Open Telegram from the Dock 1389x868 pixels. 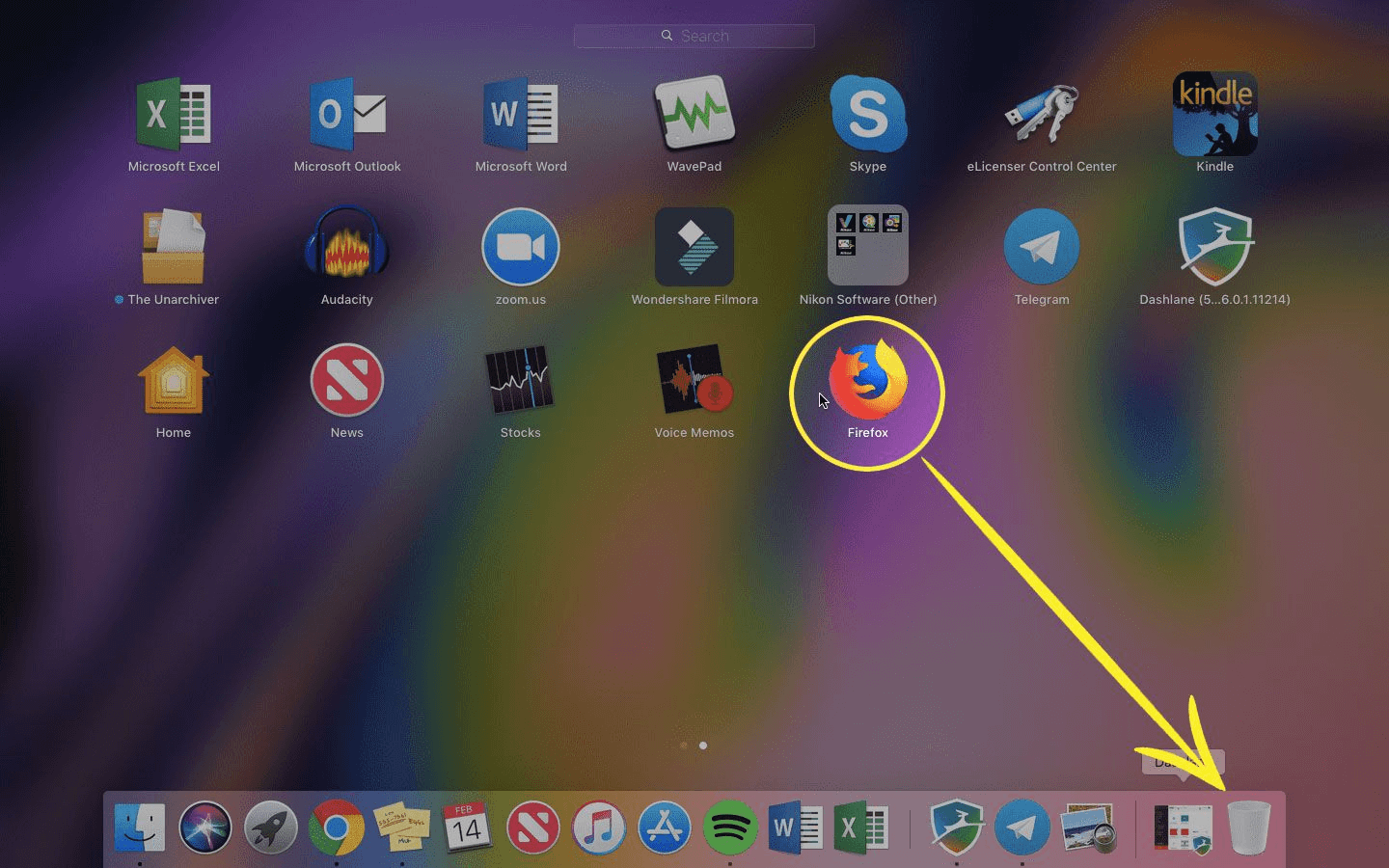1022,827
